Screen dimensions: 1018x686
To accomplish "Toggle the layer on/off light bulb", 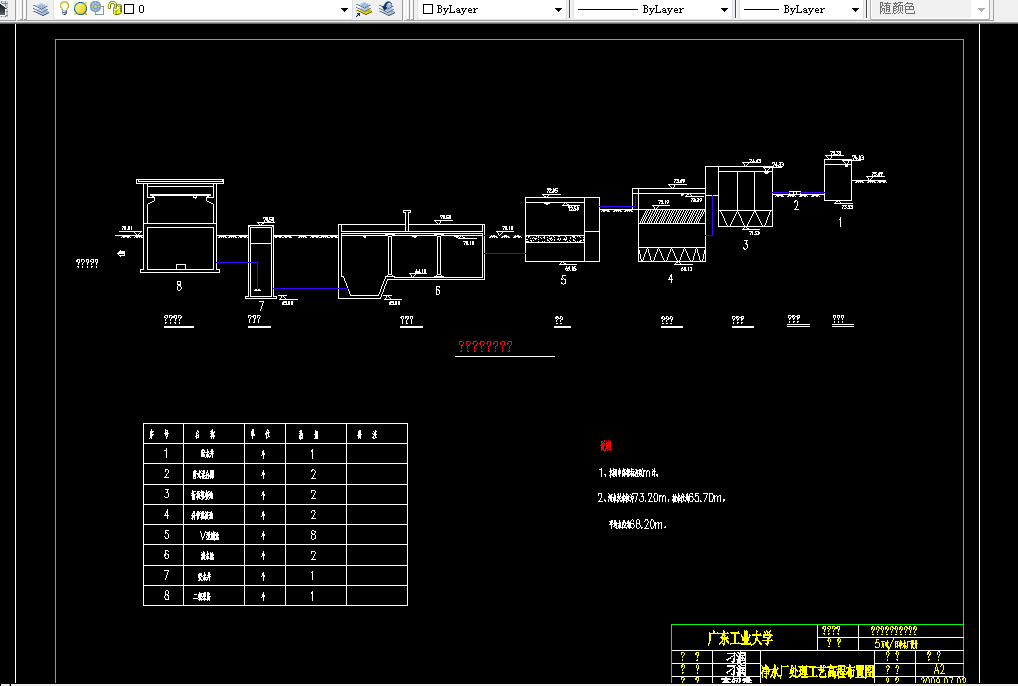I will point(64,8).
